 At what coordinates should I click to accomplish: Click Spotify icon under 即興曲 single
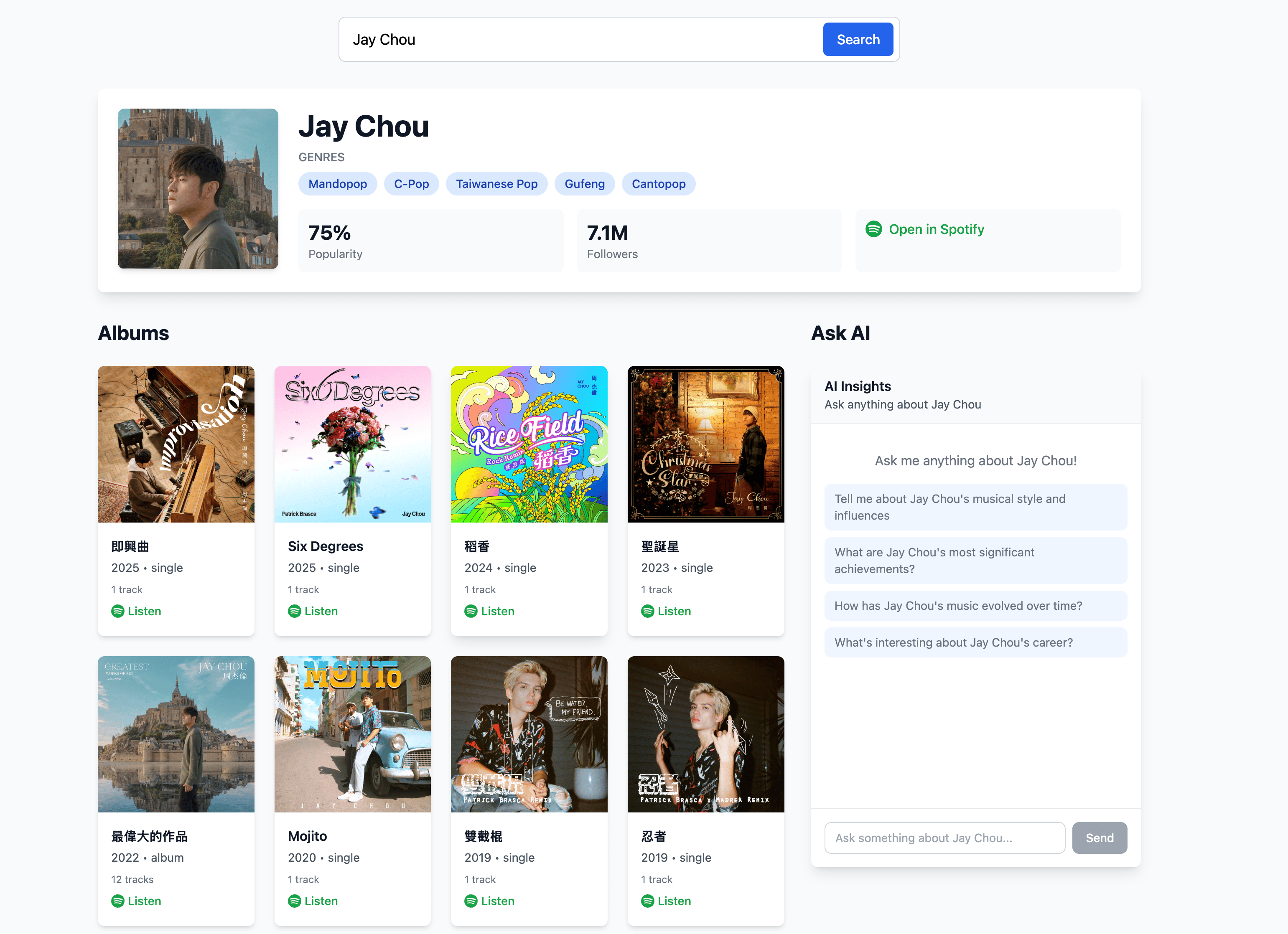[117, 611]
